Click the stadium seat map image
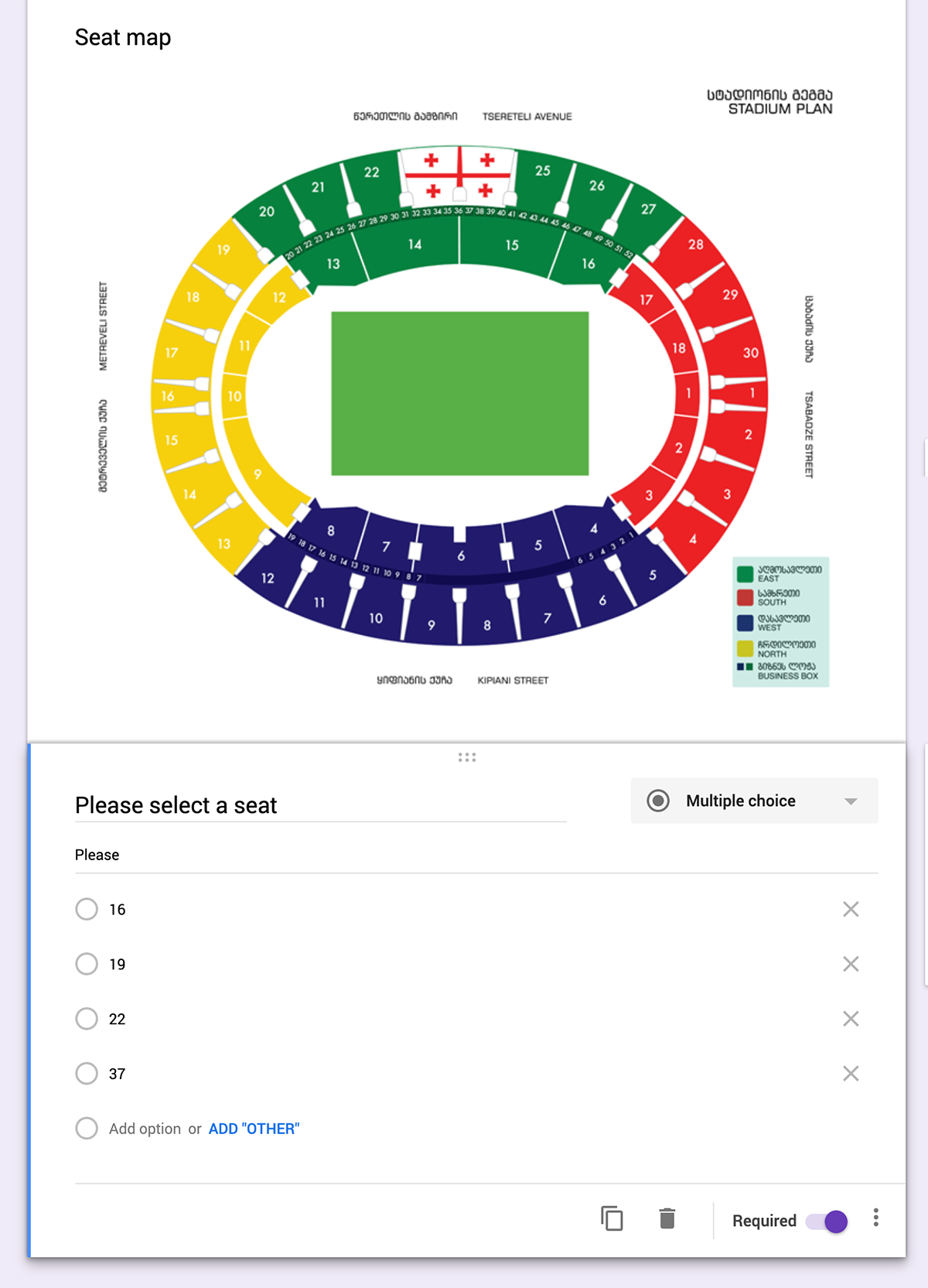The image size is (928, 1288). 459,393
